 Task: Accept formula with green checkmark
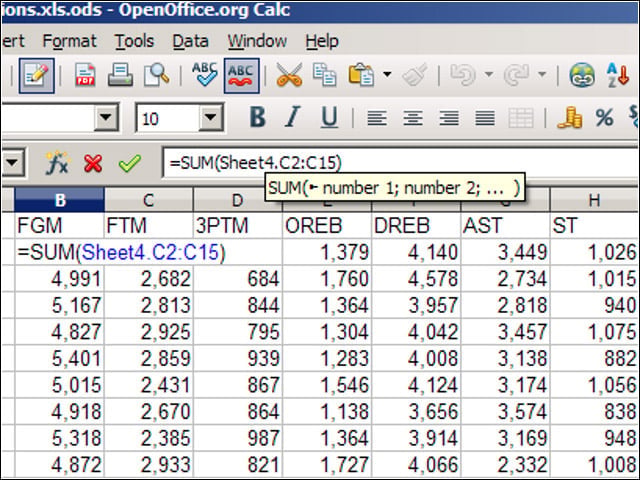coord(130,163)
